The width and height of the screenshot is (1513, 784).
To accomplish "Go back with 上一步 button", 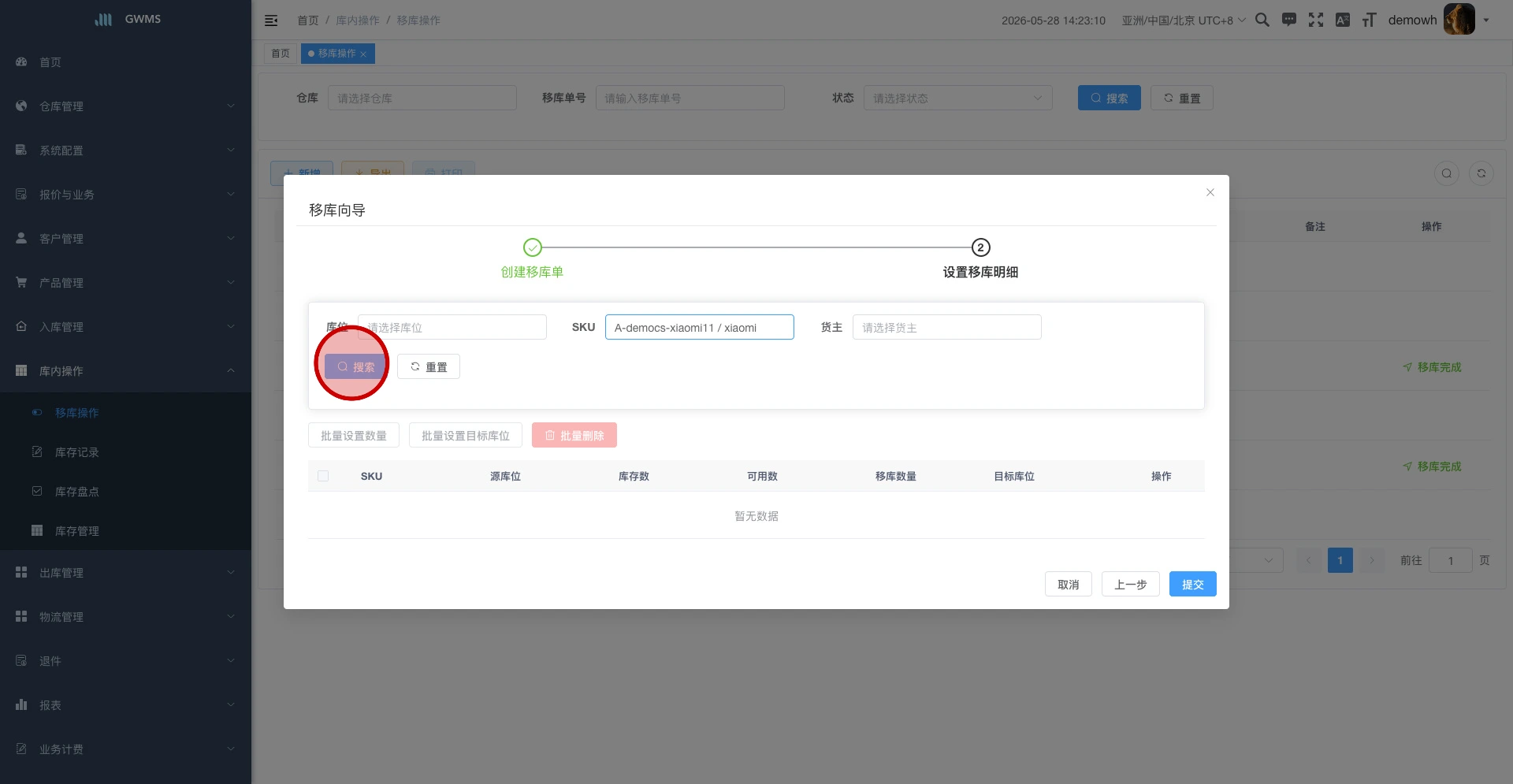I will tap(1131, 584).
